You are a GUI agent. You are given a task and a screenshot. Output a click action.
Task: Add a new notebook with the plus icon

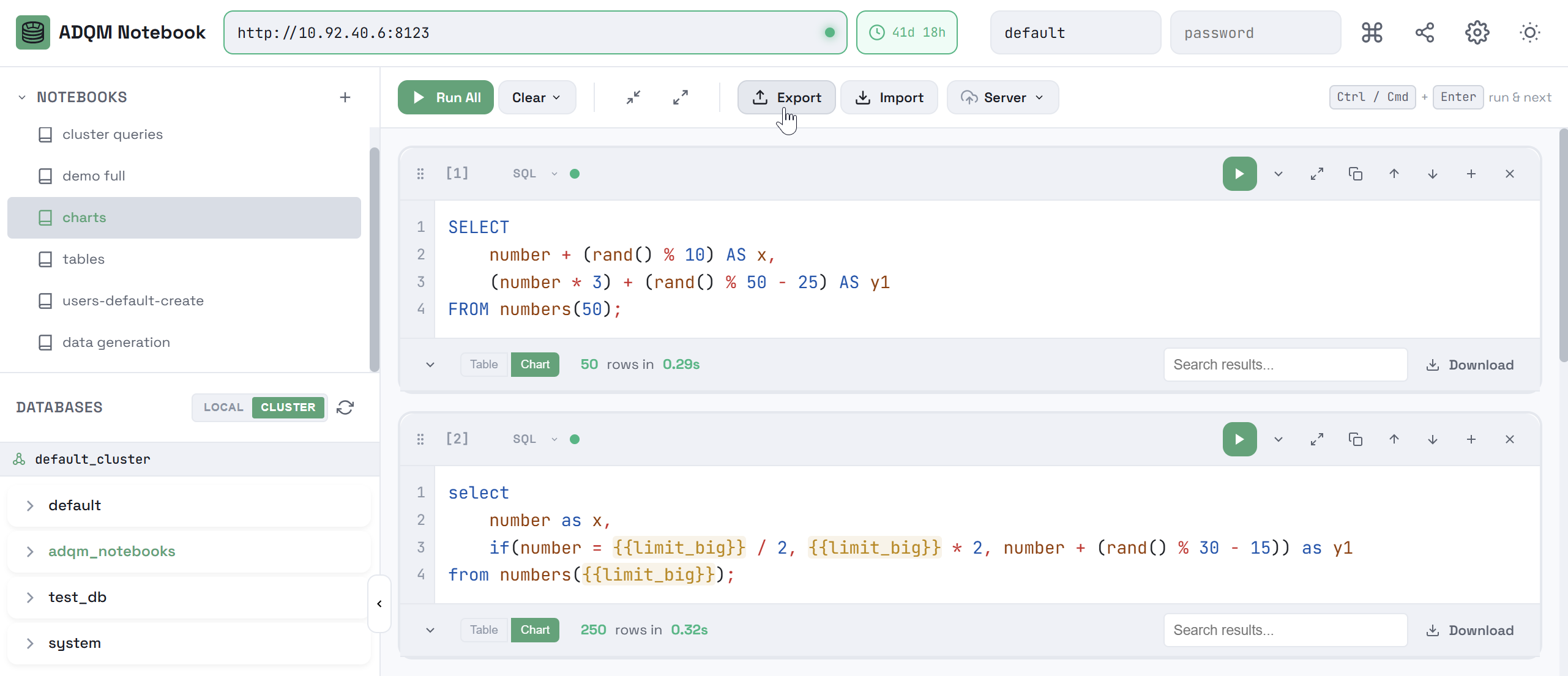point(345,97)
